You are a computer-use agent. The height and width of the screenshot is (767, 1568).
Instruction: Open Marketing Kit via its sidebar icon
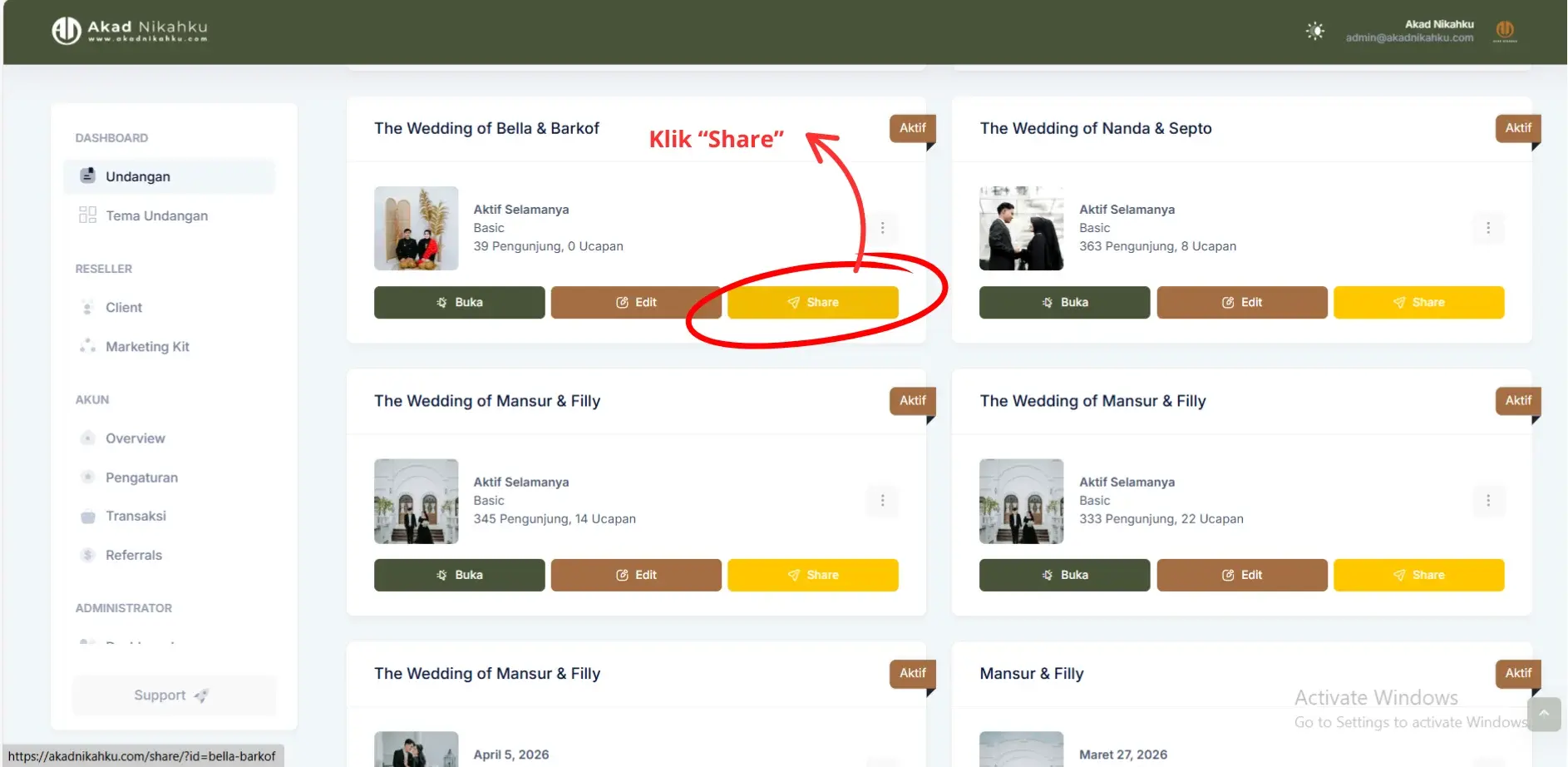coord(88,346)
